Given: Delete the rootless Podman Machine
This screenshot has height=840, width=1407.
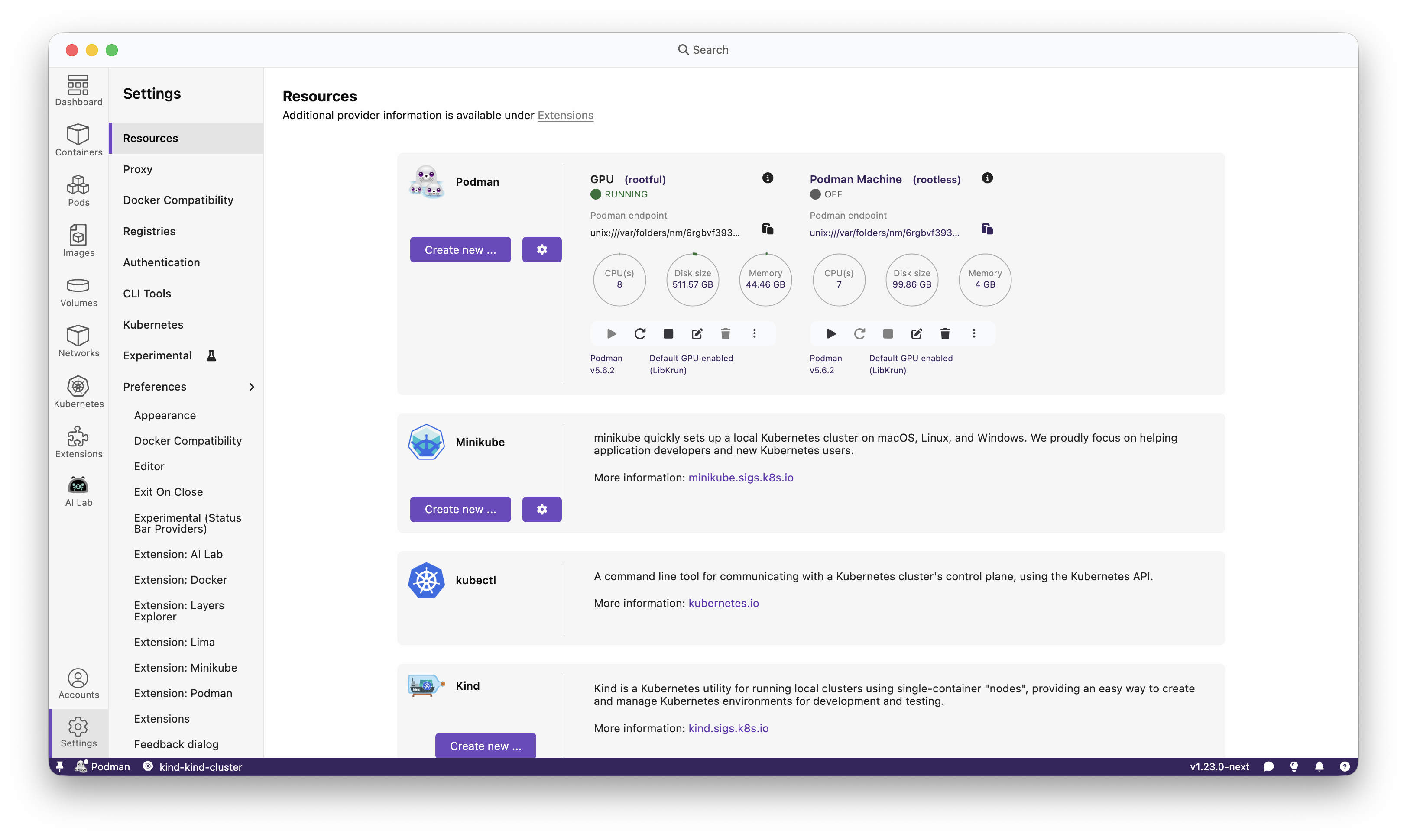Looking at the screenshot, I should pyautogui.click(x=944, y=333).
